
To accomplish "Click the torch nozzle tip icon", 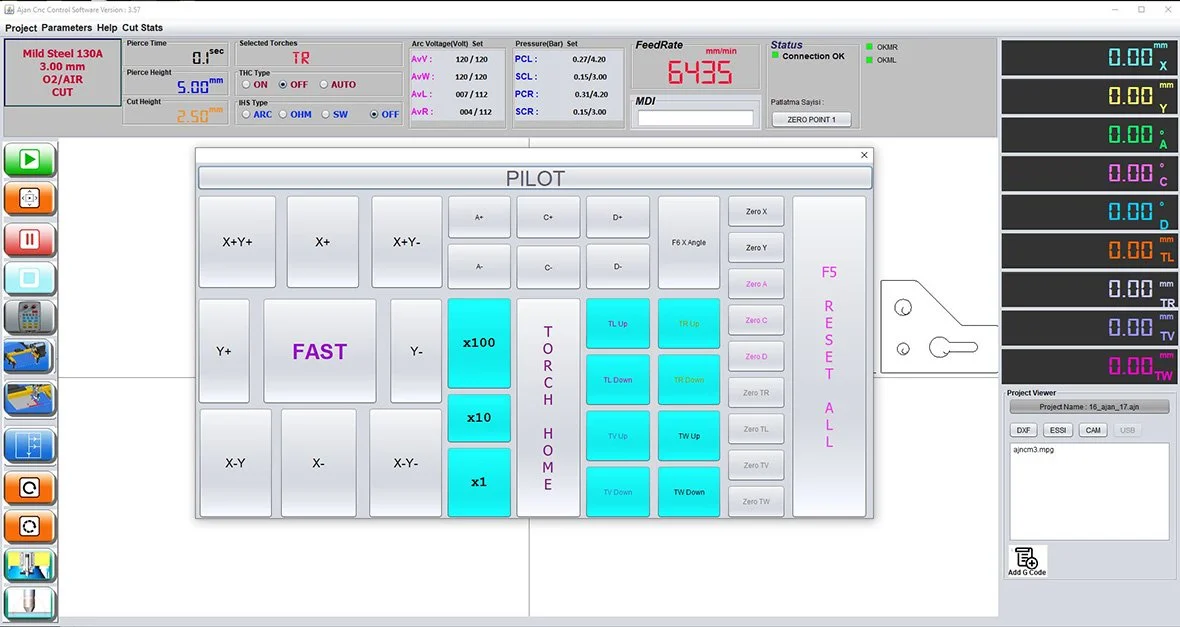I will [x=29, y=604].
